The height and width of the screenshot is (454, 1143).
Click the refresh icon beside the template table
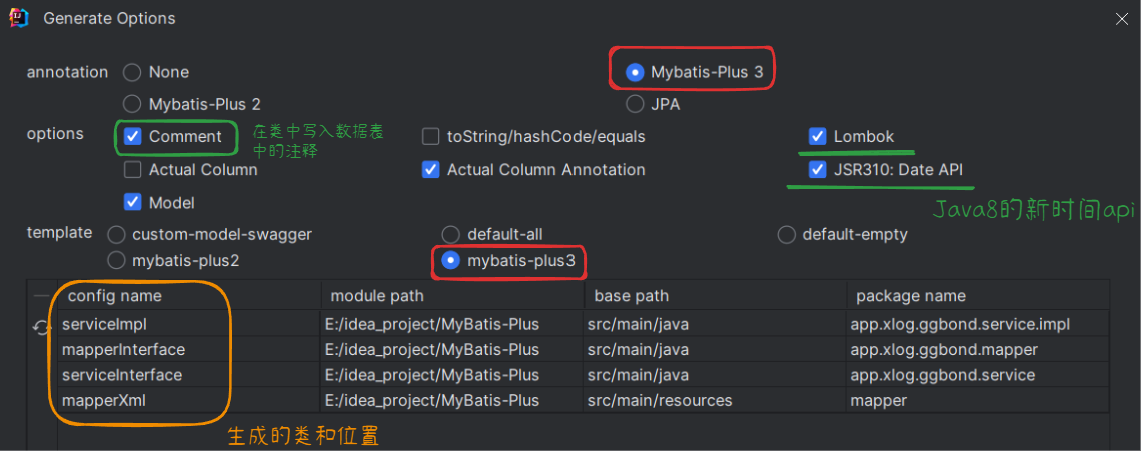click(x=42, y=327)
